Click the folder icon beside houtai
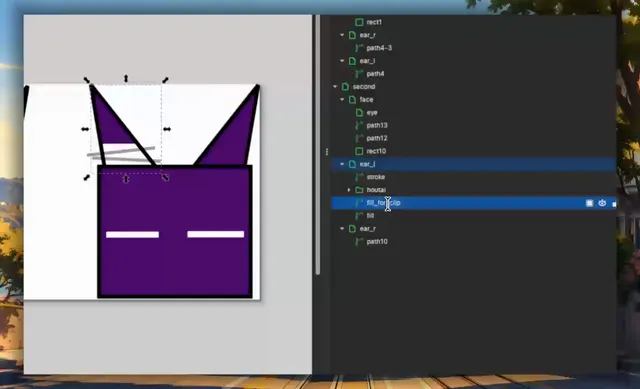This screenshot has height=389, width=640. coord(359,190)
